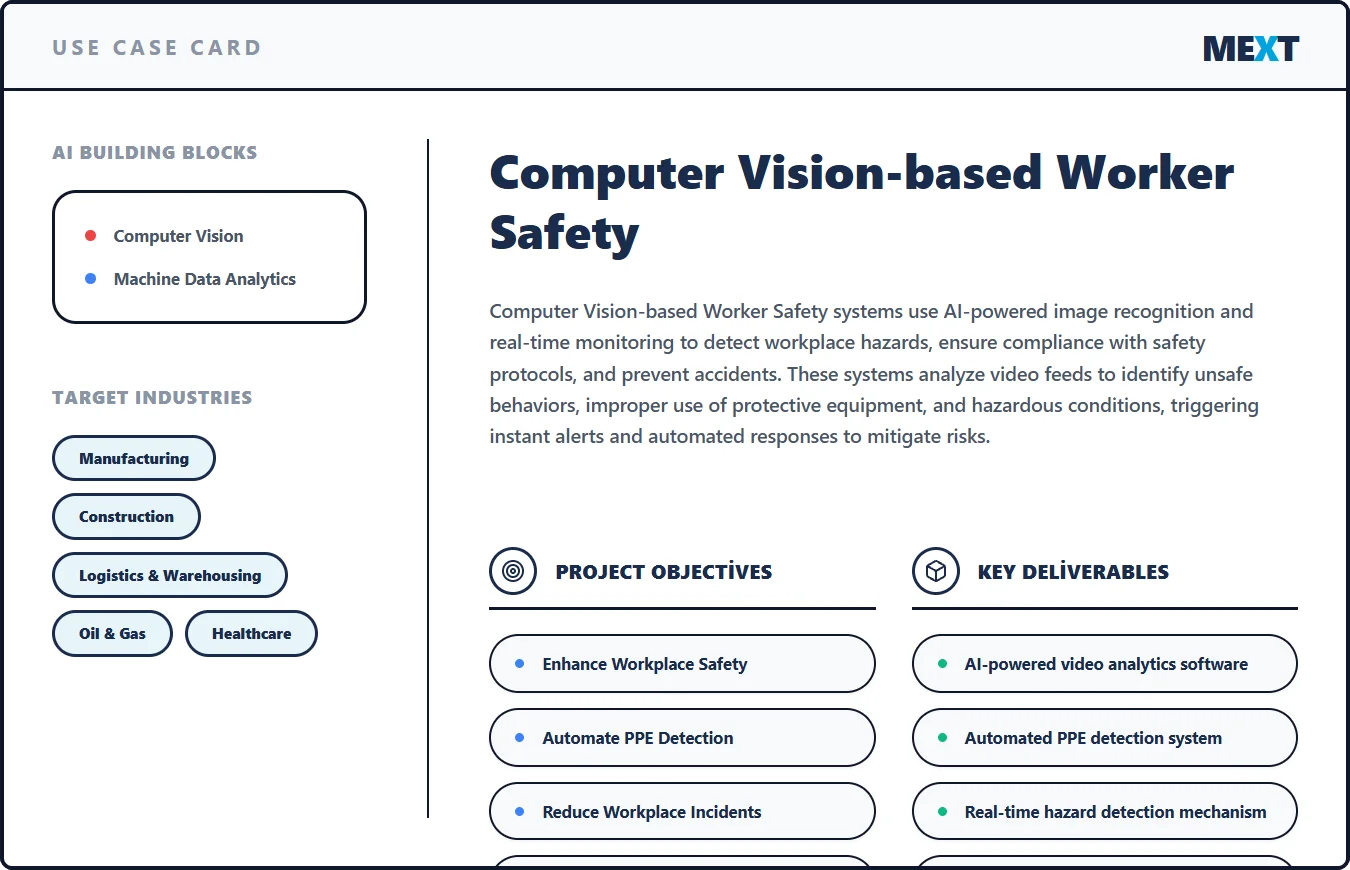Click the Computer Vision-based Worker Safety title
The height and width of the screenshot is (870, 1350).
point(862,203)
